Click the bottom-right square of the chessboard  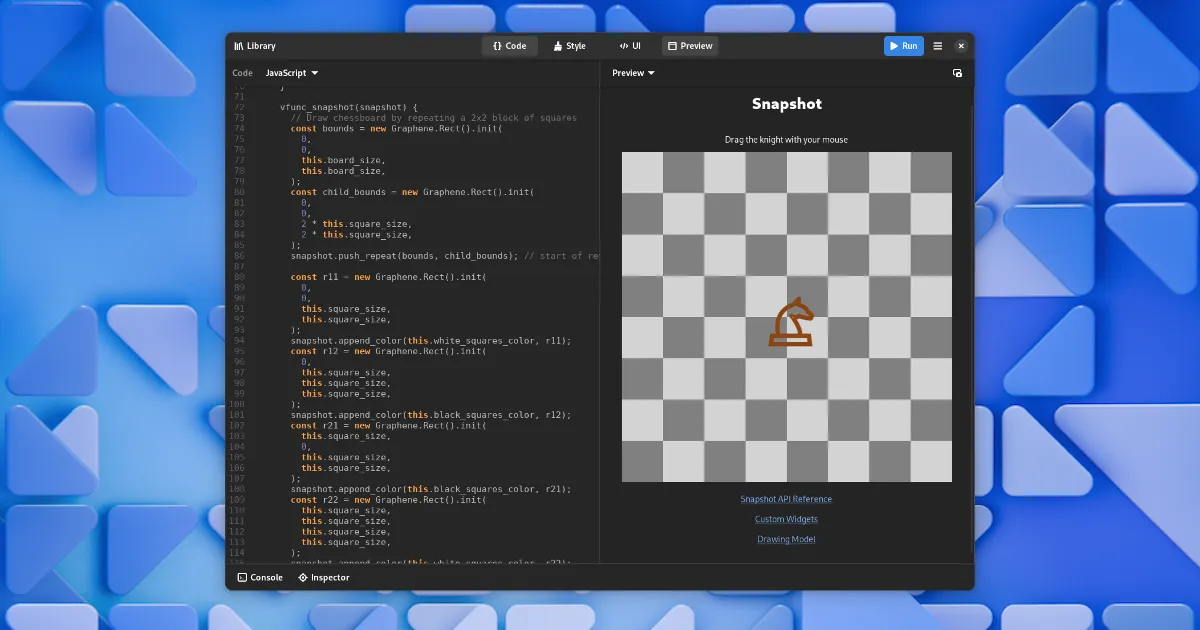931,461
